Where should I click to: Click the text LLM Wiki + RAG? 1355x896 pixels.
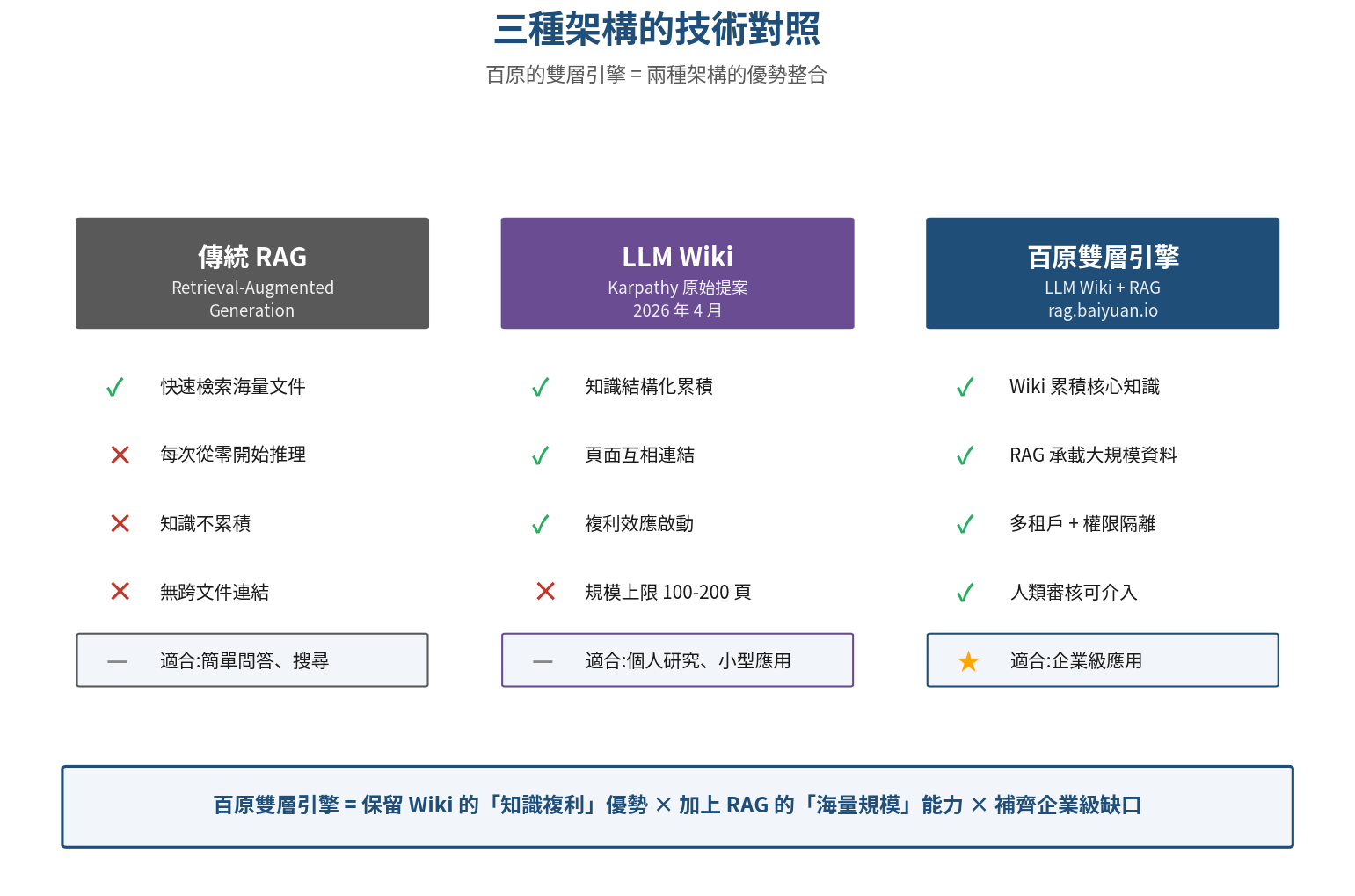pyautogui.click(x=1103, y=288)
